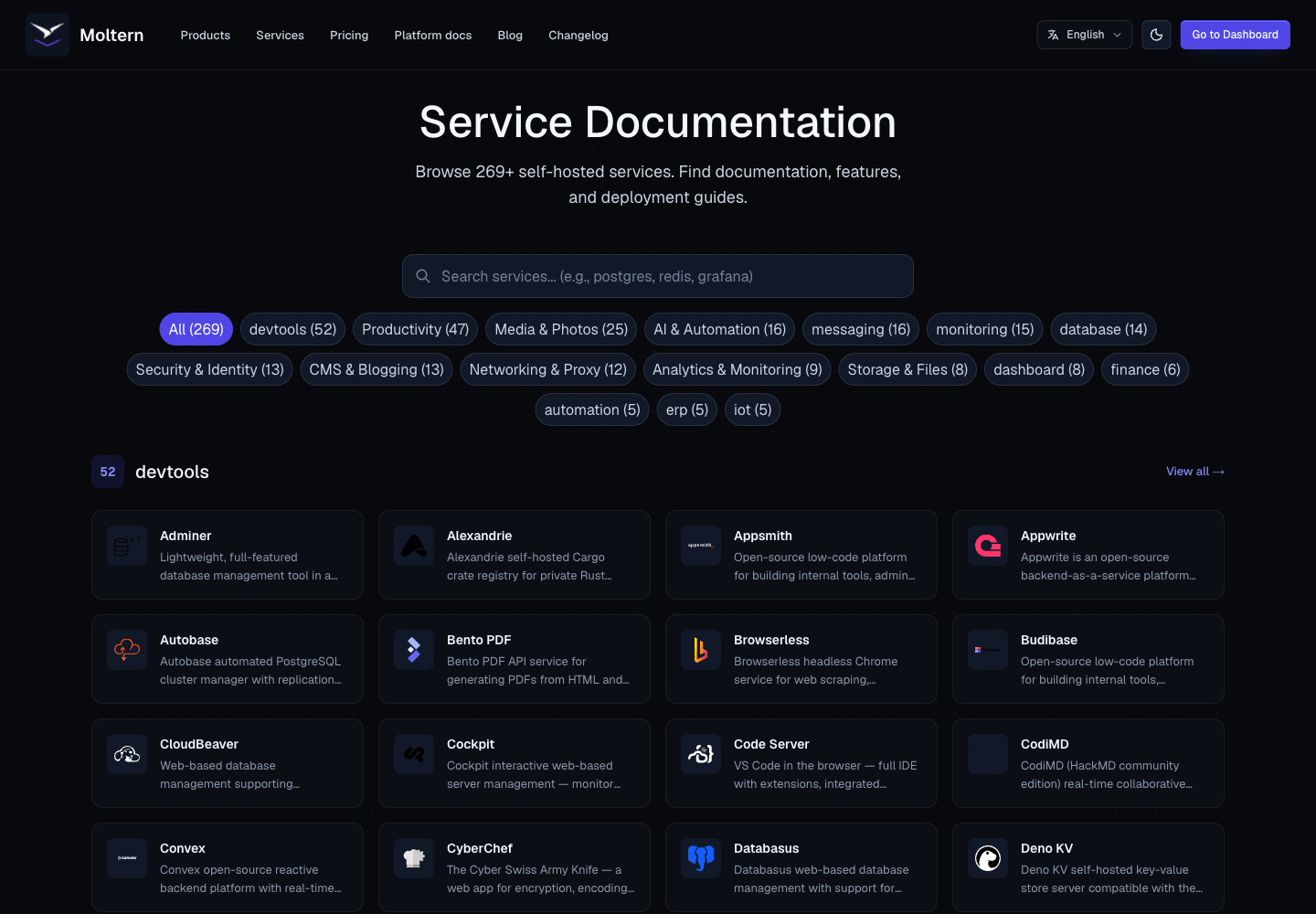Filter by Storage & Files (8)
This screenshot has height=914, width=1316.
click(907, 369)
